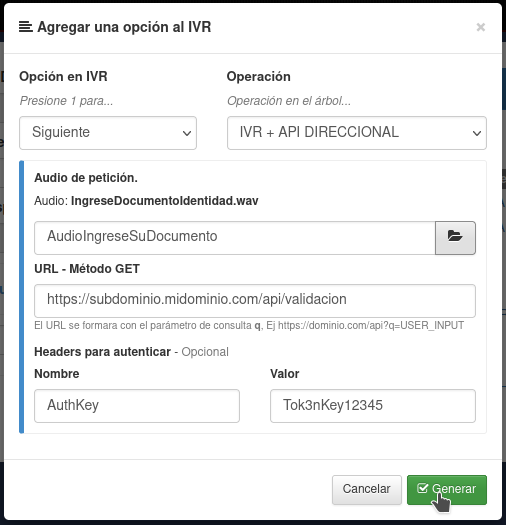Click the checkmark icon on Generar
This screenshot has height=525, width=506.
point(422,488)
